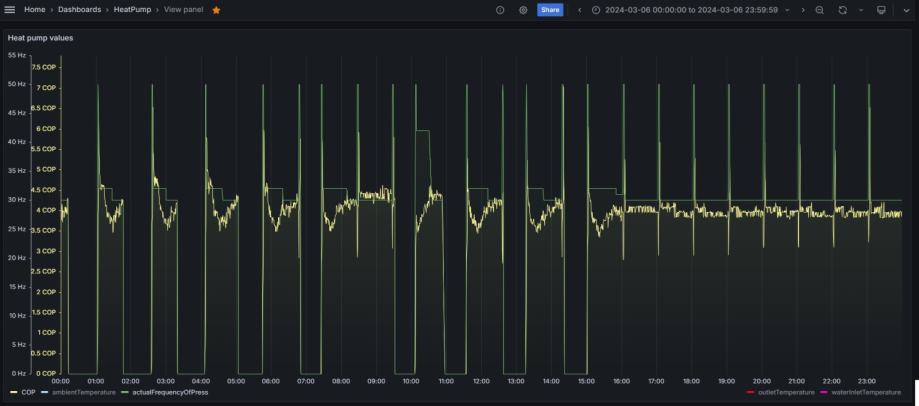Navigate to Dashboards breadcrumb
Image resolution: width=919 pixels, height=406 pixels.
(79, 10)
